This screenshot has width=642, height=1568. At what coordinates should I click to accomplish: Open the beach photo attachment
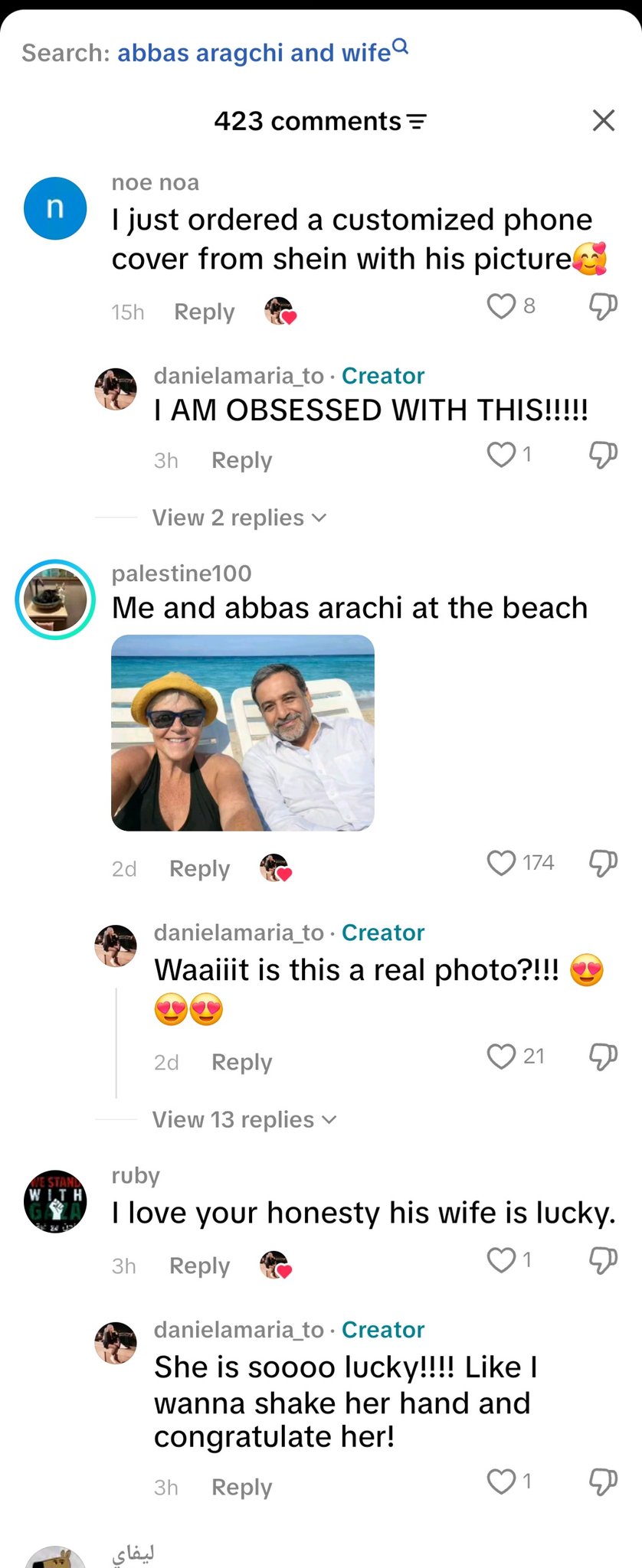243,733
